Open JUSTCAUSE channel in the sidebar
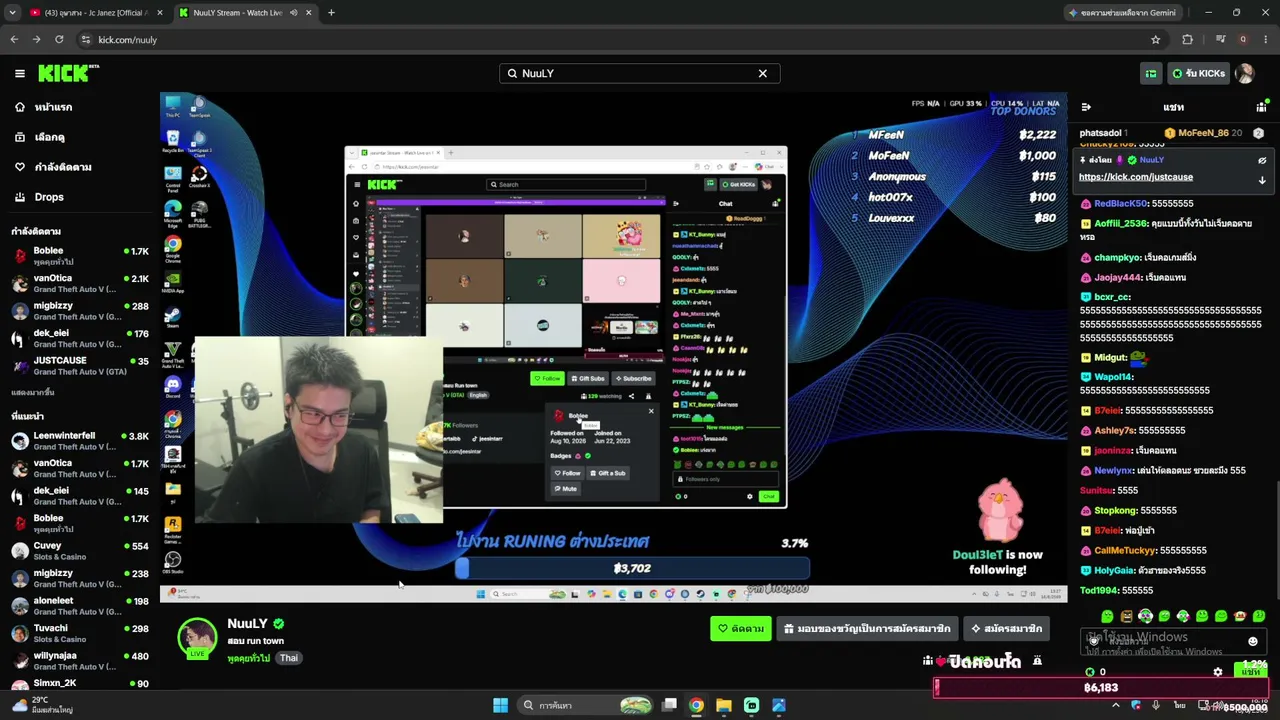This screenshot has width=1280, height=720. pos(80,366)
